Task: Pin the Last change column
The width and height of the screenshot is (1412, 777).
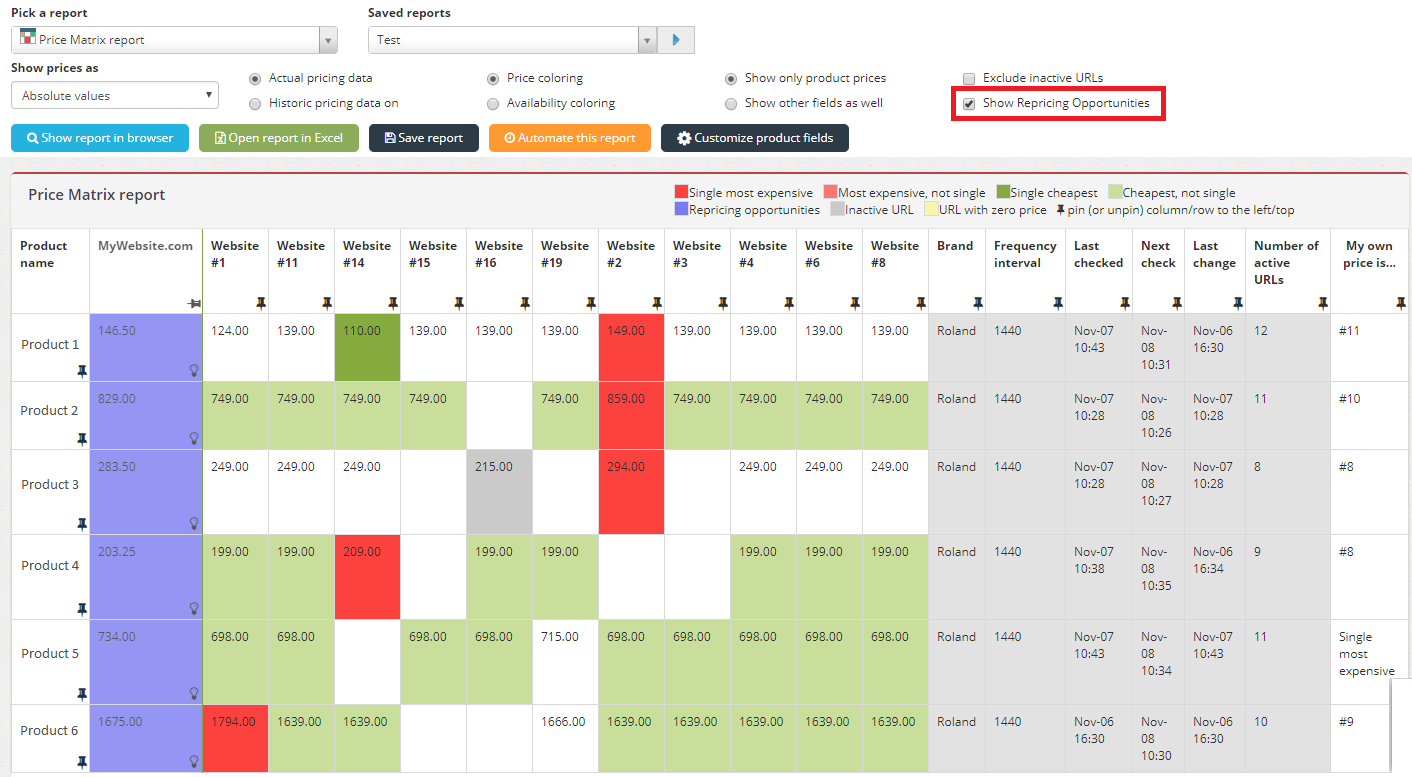Action: 1237,302
